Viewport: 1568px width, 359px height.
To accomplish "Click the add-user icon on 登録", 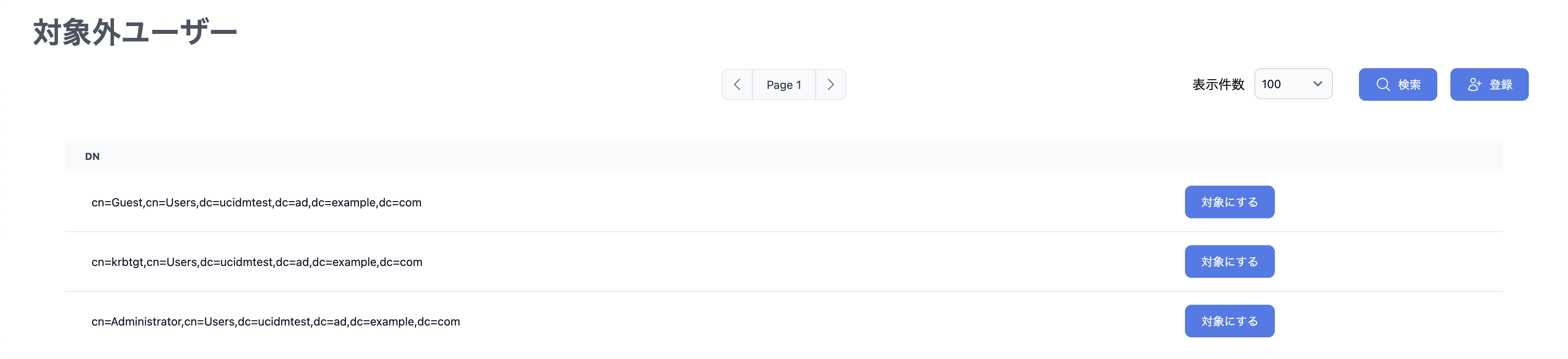I will click(x=1474, y=84).
